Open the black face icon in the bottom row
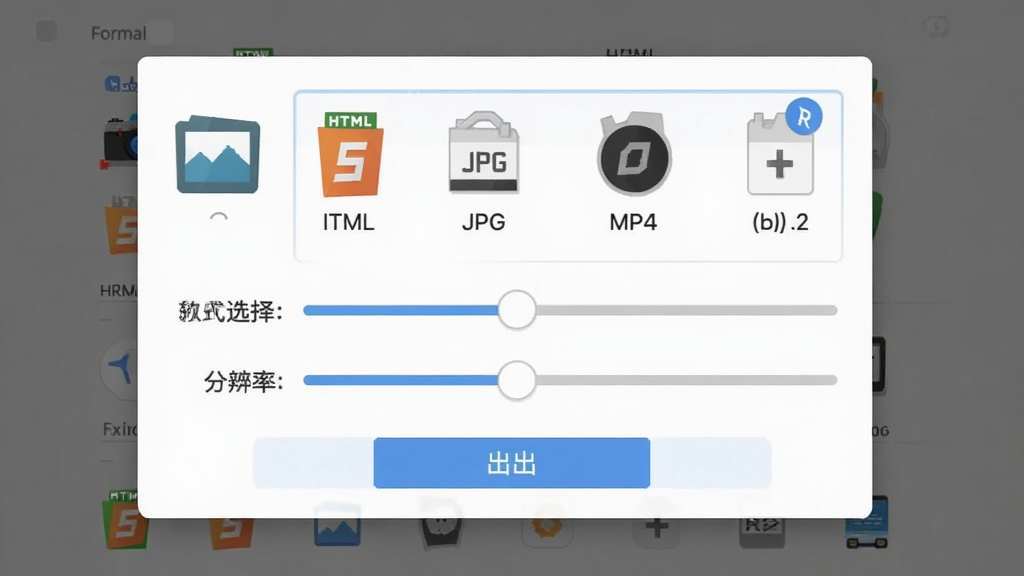The width and height of the screenshot is (1024, 576). pos(441,523)
